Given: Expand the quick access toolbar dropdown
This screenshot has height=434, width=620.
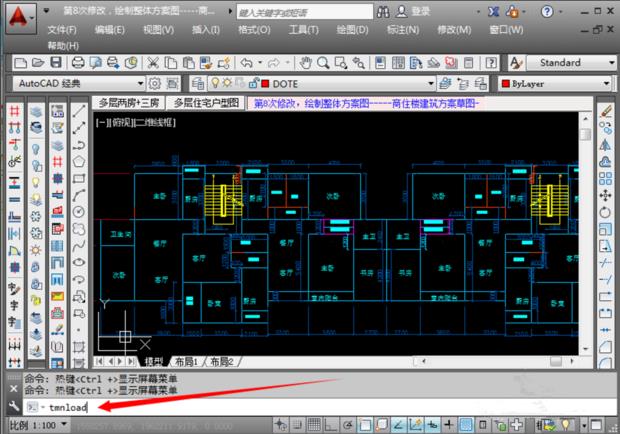Looking at the screenshot, I should pyautogui.click(x=46, y=11).
